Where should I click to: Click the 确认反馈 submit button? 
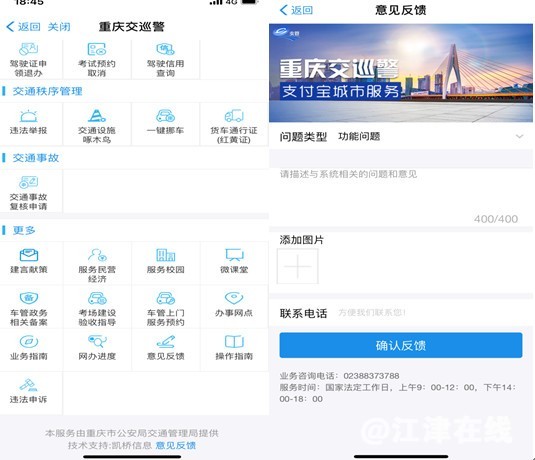pos(401,345)
